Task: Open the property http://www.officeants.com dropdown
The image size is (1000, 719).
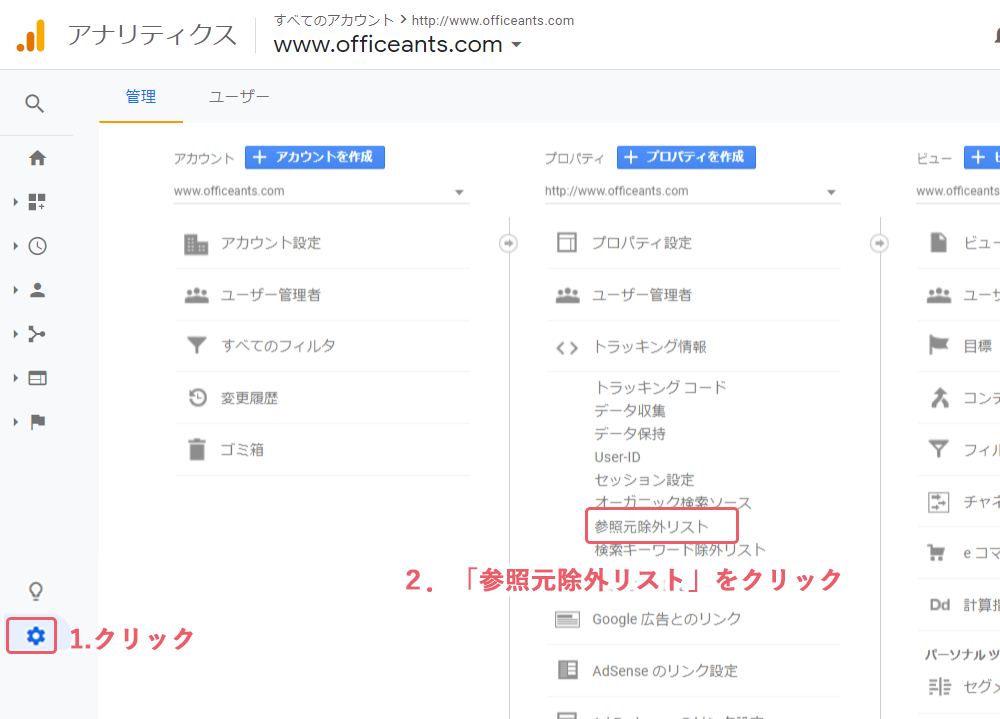Action: 692,191
